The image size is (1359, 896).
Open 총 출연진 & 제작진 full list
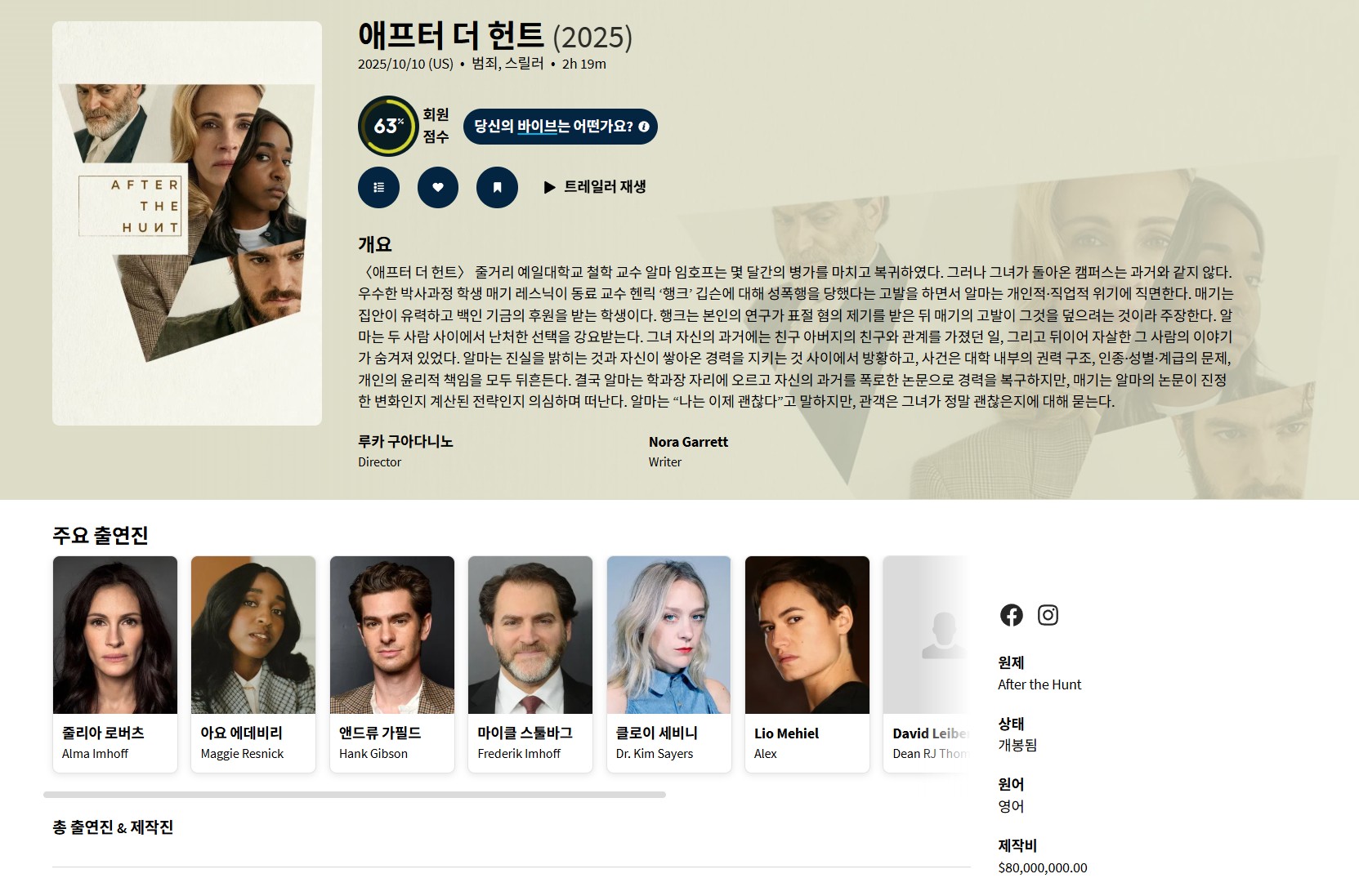click(113, 827)
